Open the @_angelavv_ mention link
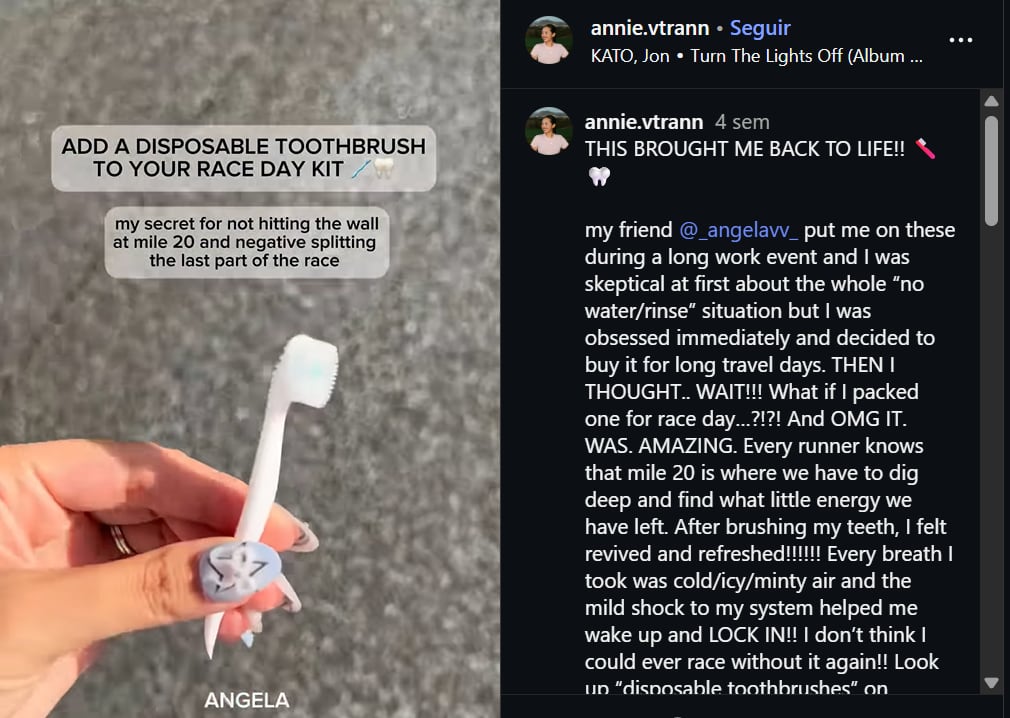The image size is (1010, 718). coord(739,230)
